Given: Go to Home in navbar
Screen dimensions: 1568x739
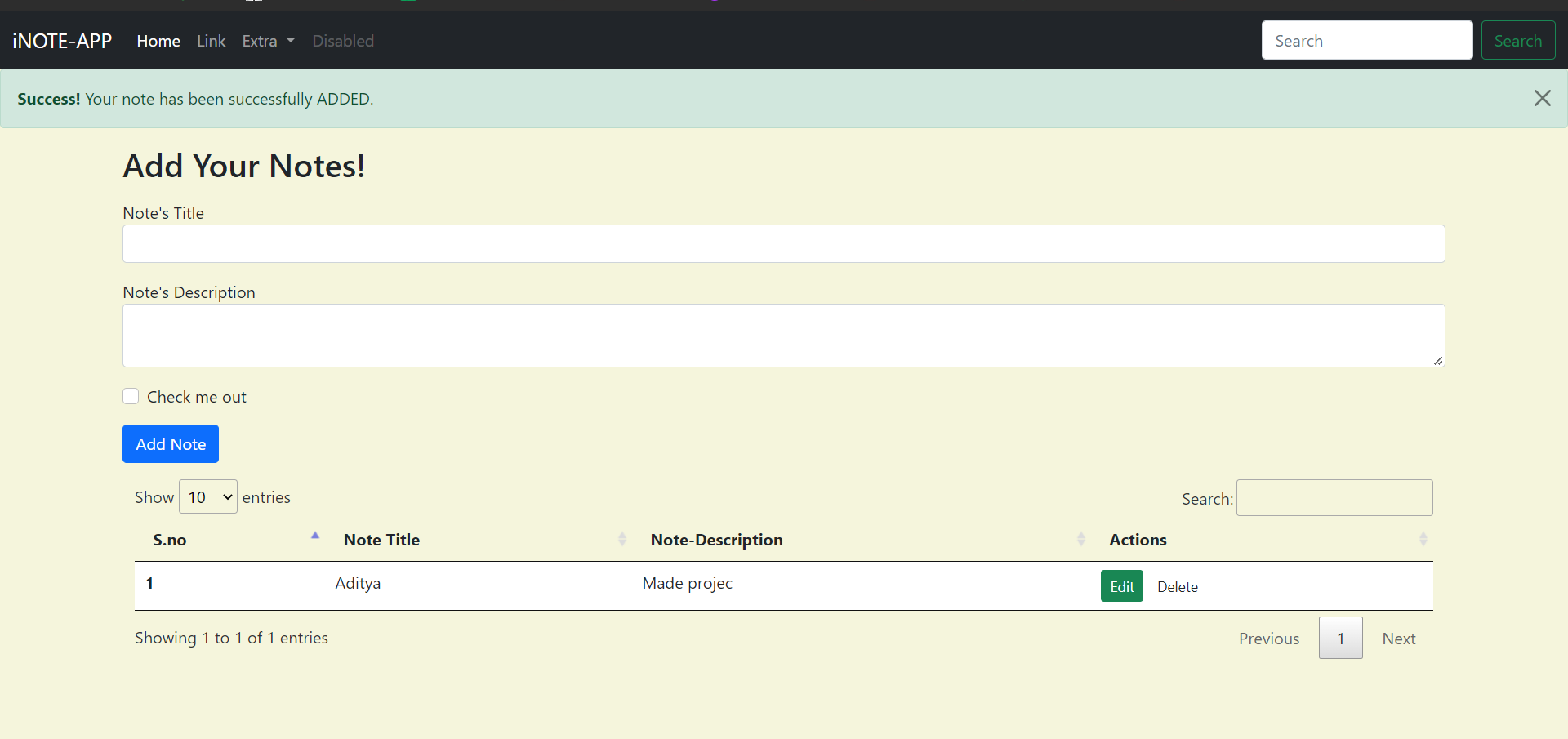Looking at the screenshot, I should 158,41.
